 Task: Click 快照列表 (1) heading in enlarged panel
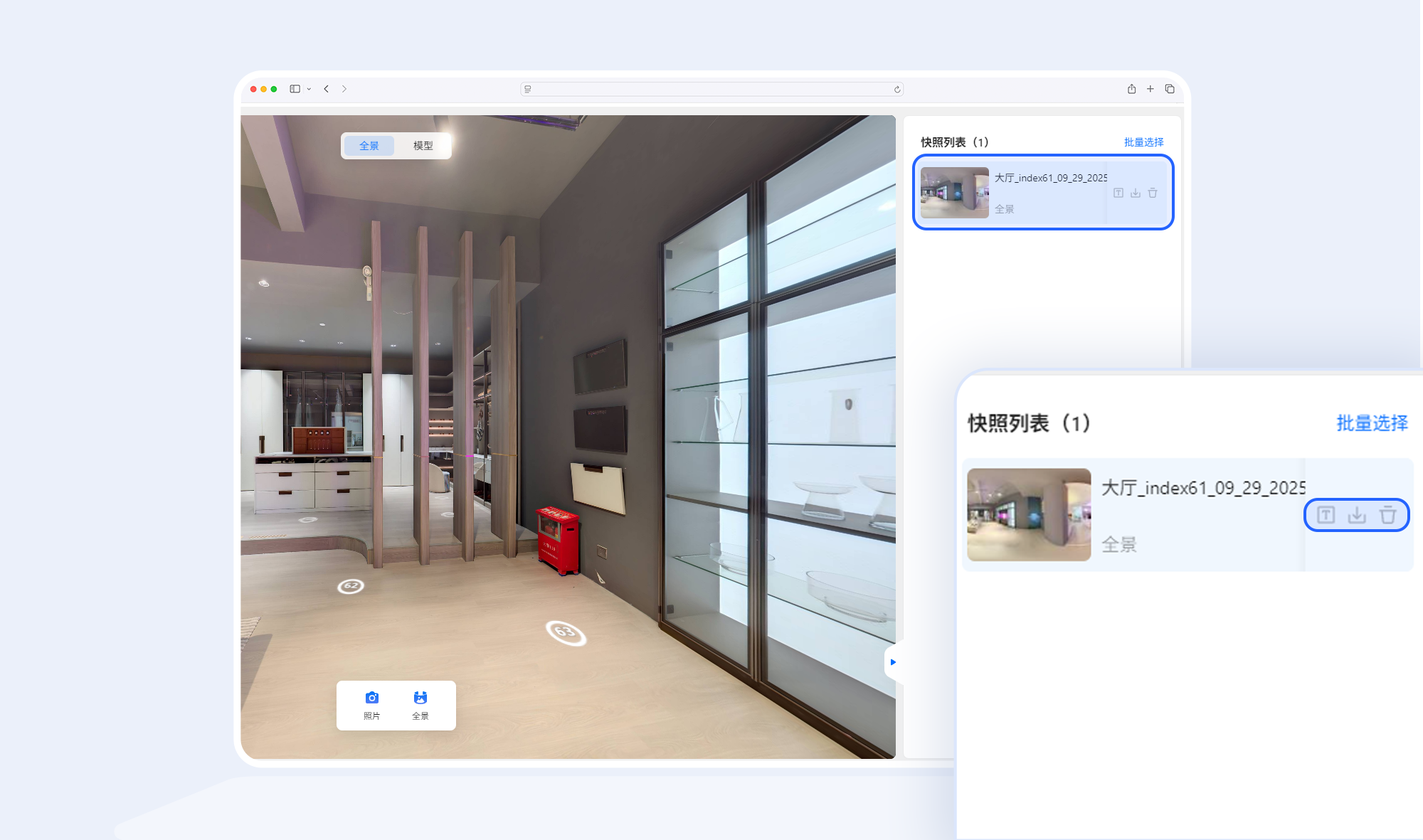click(x=1030, y=423)
